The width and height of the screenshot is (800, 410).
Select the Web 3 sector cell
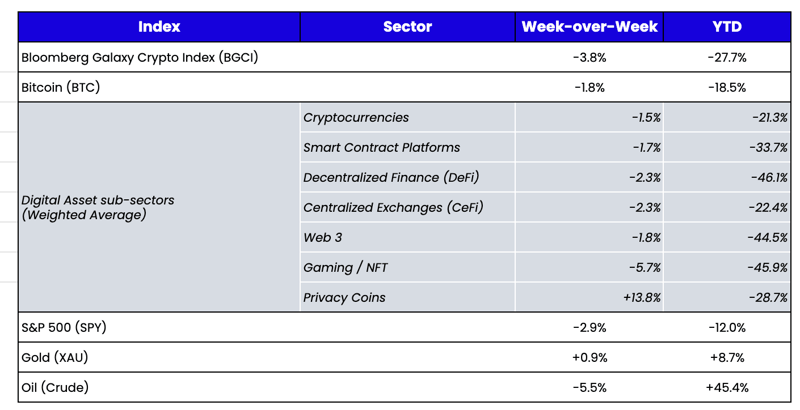click(x=323, y=238)
